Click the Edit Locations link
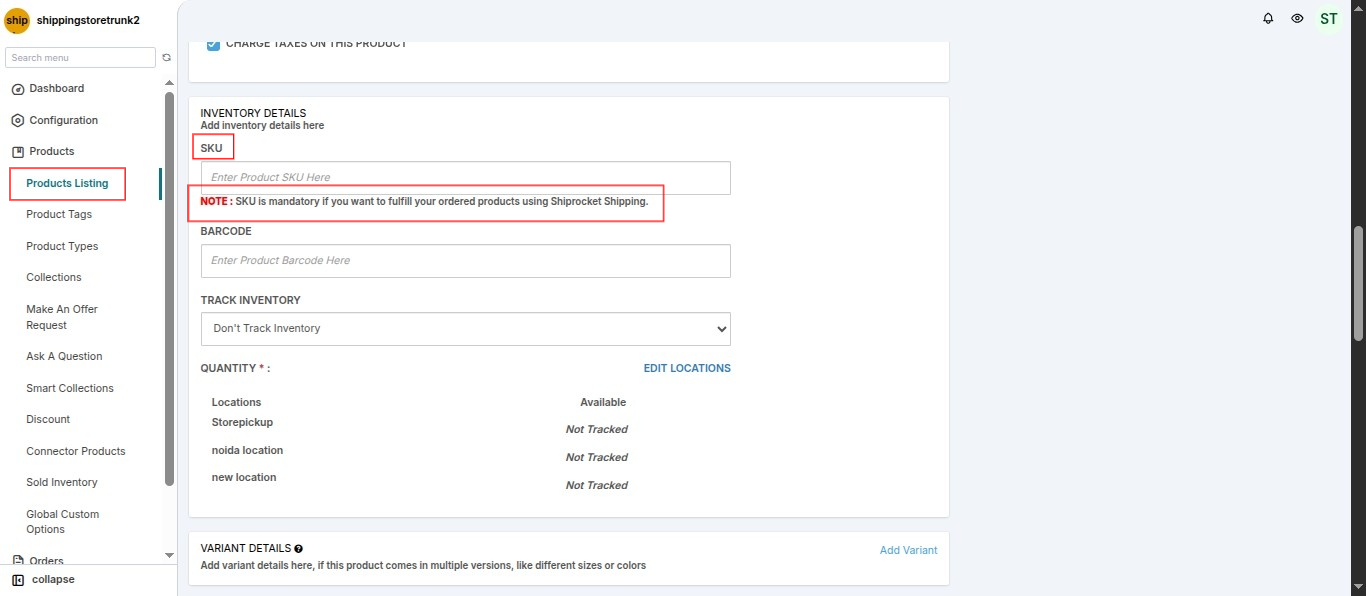The image size is (1366, 596). pos(687,368)
